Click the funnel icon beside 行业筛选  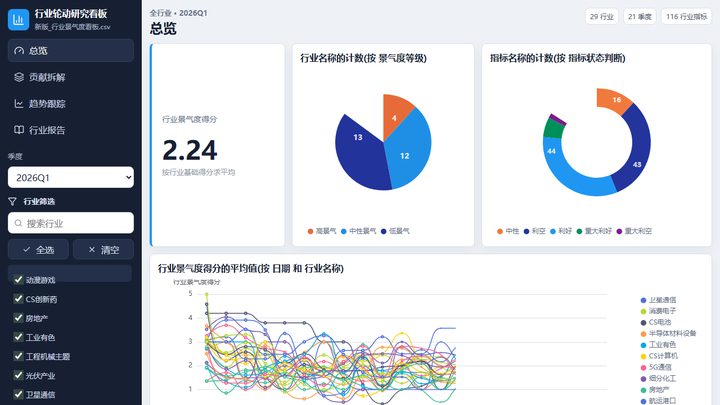12,201
